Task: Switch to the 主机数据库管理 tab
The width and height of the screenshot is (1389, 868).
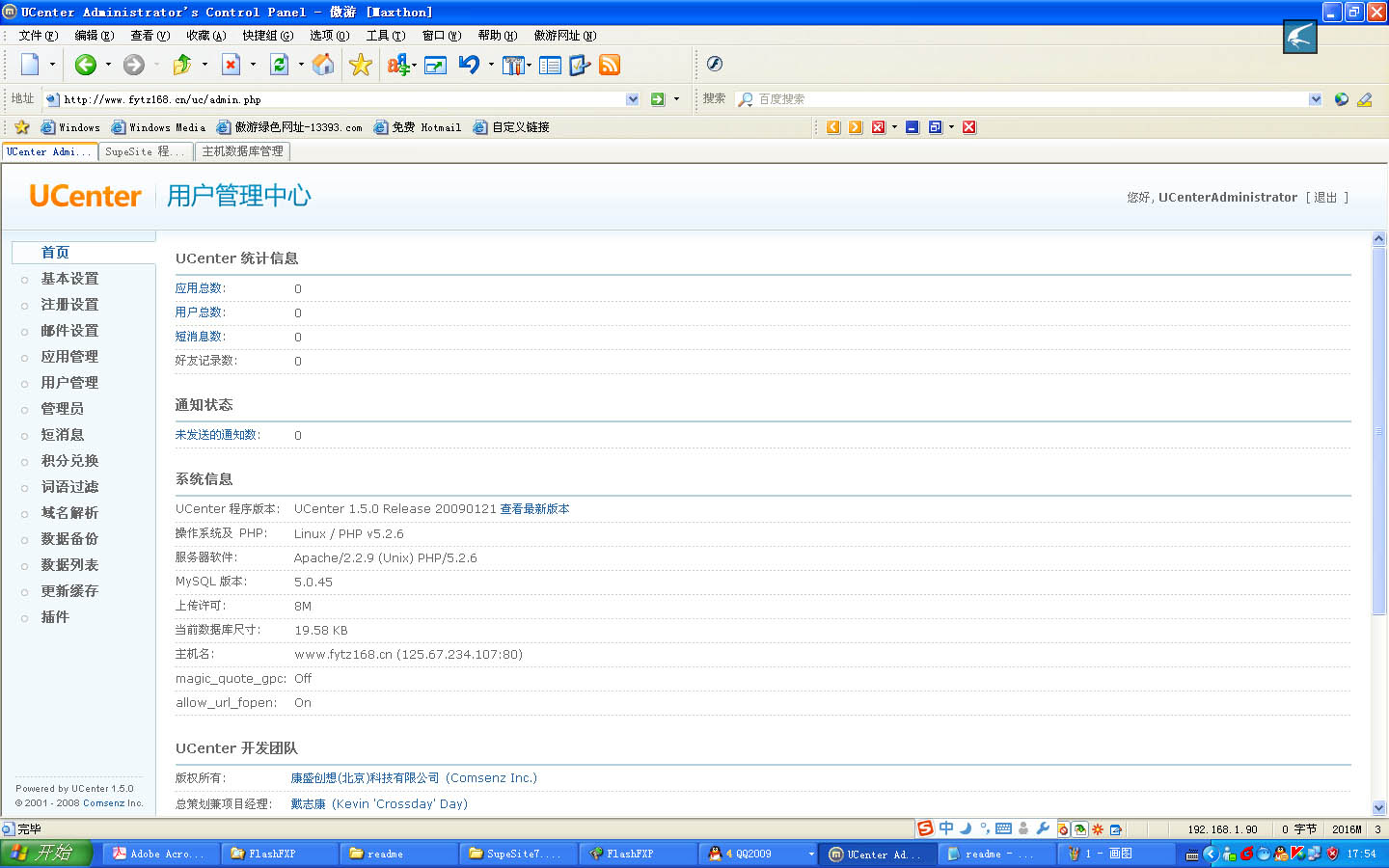Action: [242, 151]
